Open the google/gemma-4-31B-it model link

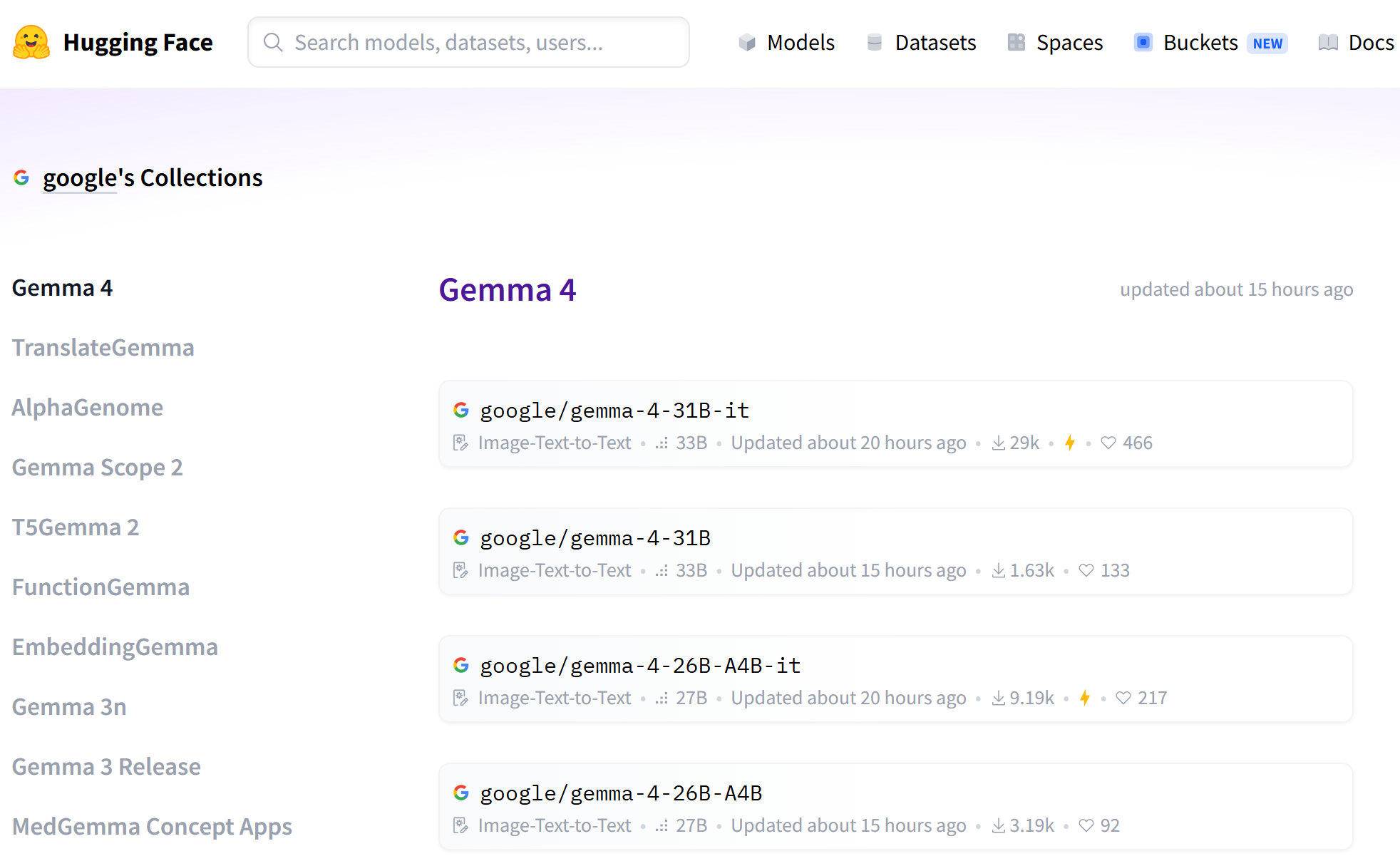(x=614, y=411)
